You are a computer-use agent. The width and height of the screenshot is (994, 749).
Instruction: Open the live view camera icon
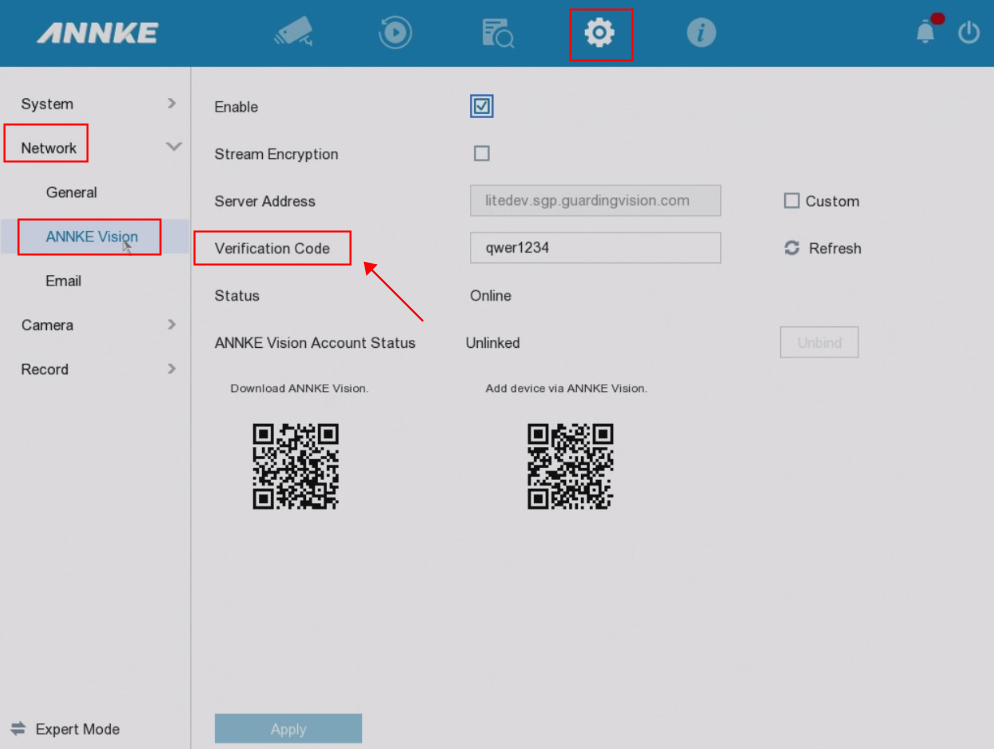click(x=293, y=33)
